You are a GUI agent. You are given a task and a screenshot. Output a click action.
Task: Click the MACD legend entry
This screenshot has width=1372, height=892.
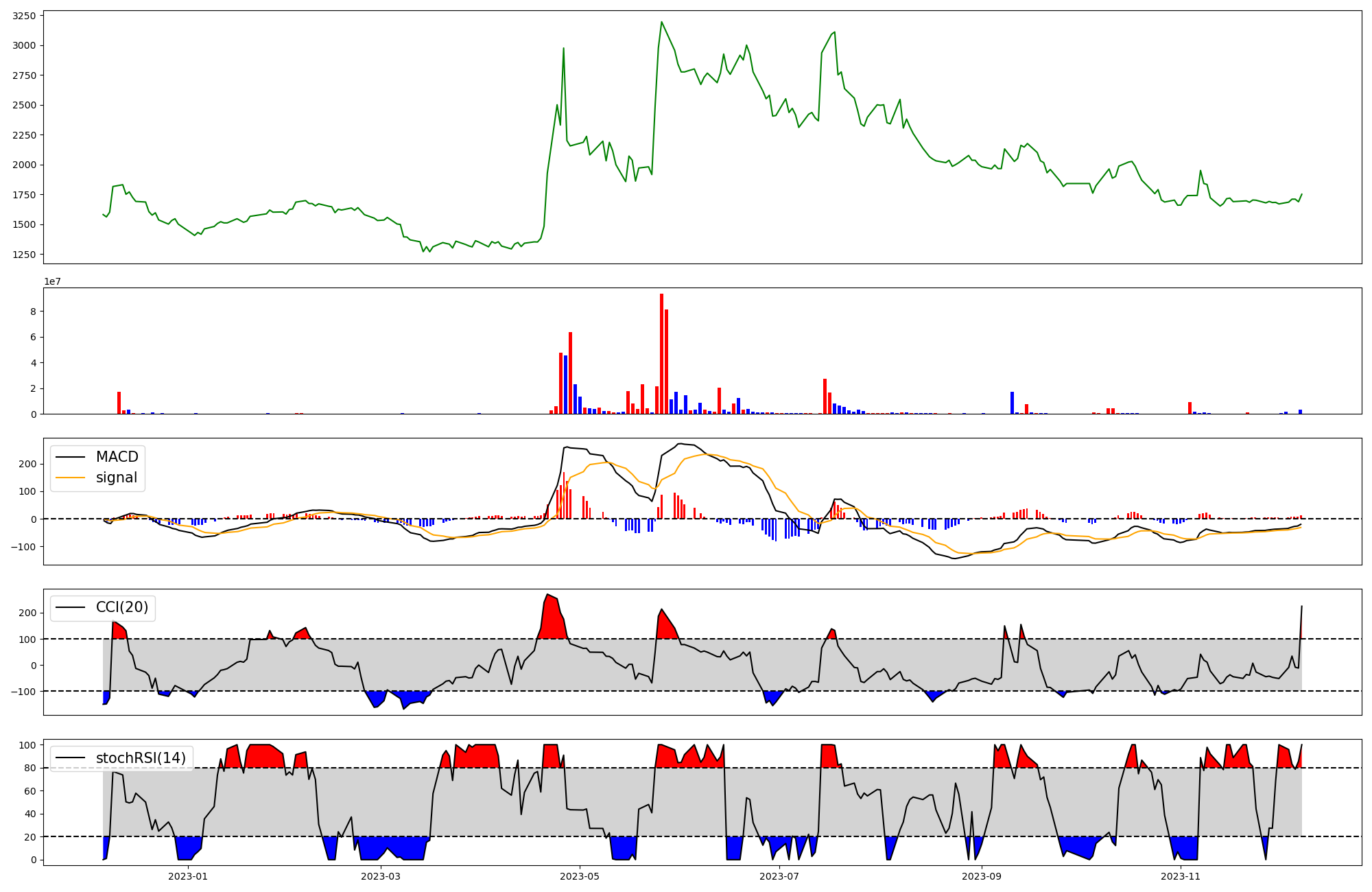[x=117, y=457]
